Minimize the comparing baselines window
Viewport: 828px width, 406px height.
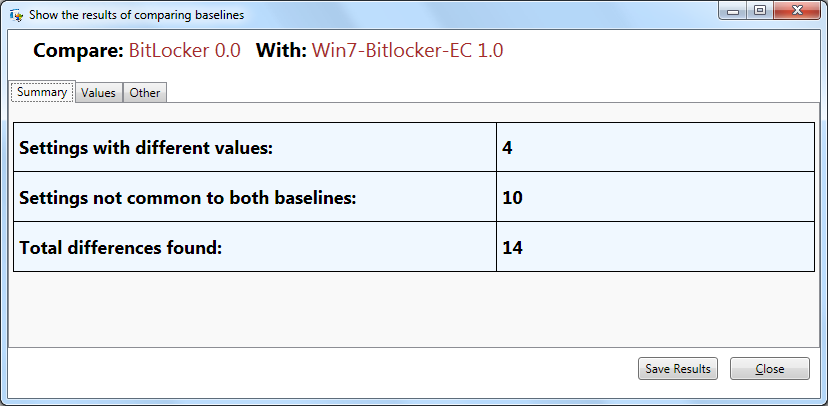click(x=734, y=11)
